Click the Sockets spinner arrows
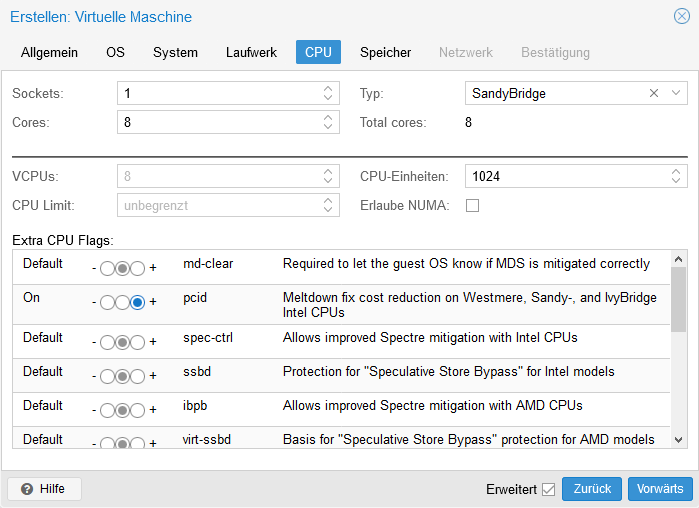The height and width of the screenshot is (508, 699). (328, 93)
